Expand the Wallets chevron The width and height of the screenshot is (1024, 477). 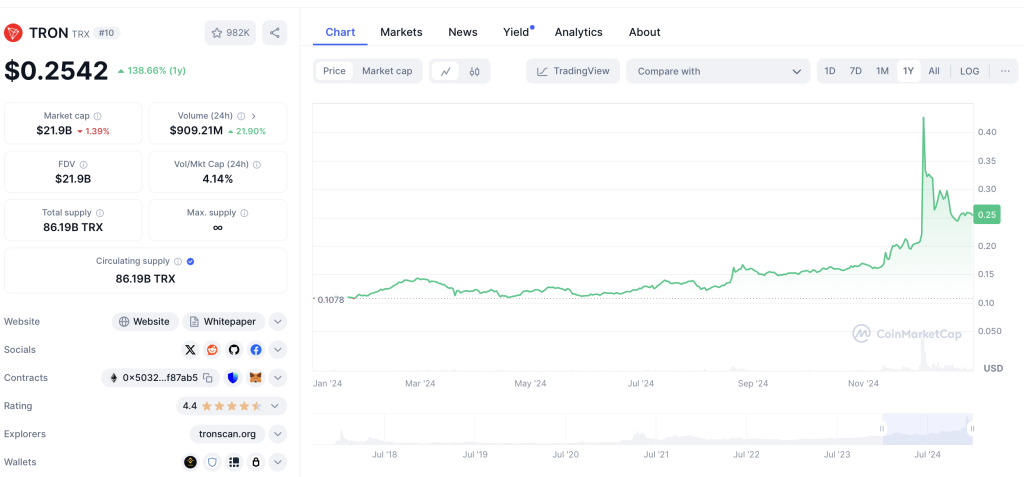tap(278, 462)
